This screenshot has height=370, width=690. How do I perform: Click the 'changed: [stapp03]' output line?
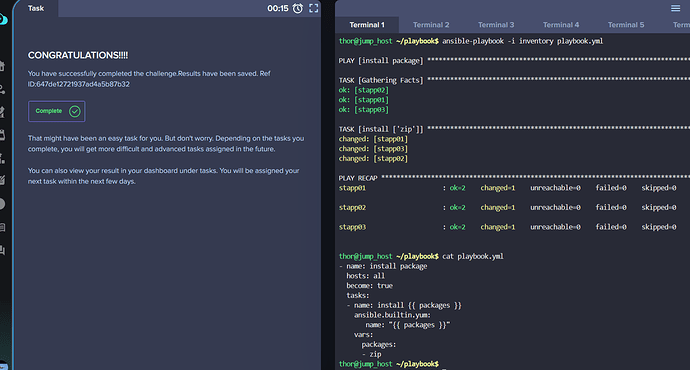pyautogui.click(x=373, y=149)
